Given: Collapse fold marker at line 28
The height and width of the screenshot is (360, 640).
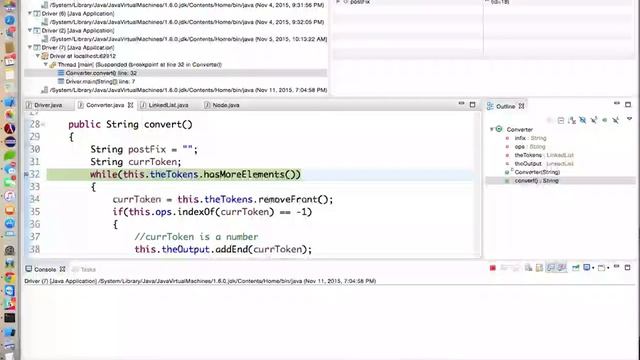Looking at the screenshot, I should pos(43,124).
